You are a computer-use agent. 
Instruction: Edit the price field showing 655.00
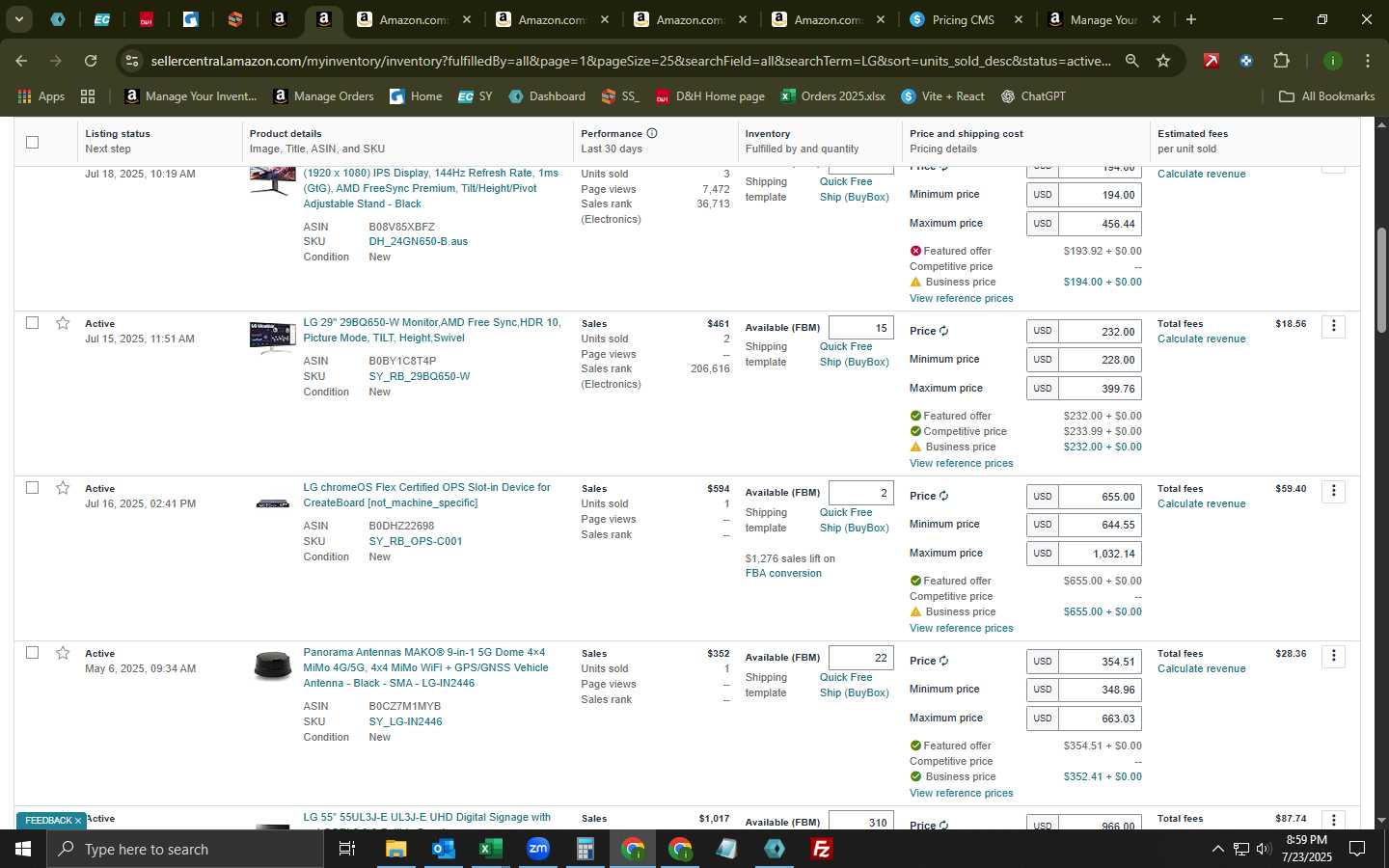point(1100,497)
